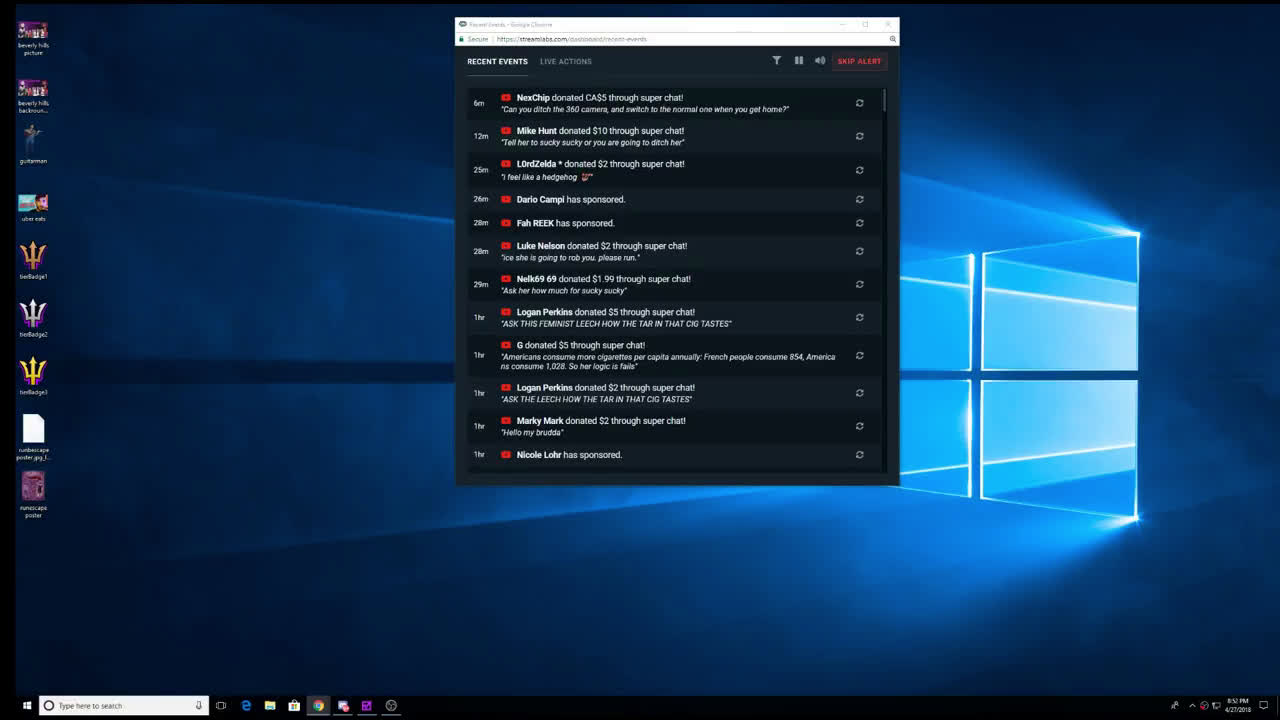Viewport: 1280px width, 720px height.
Task: Open File Explorer from taskbar
Action: pyautogui.click(x=270, y=706)
